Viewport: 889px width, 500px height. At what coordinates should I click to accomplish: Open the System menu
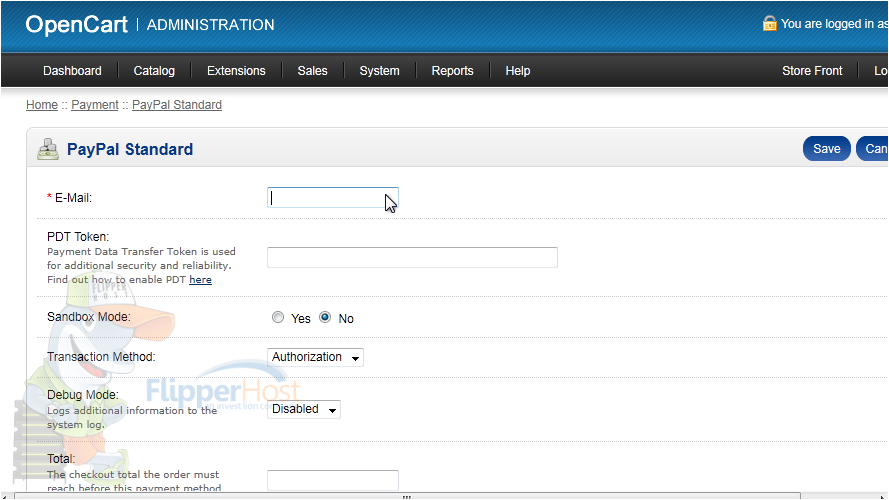379,71
